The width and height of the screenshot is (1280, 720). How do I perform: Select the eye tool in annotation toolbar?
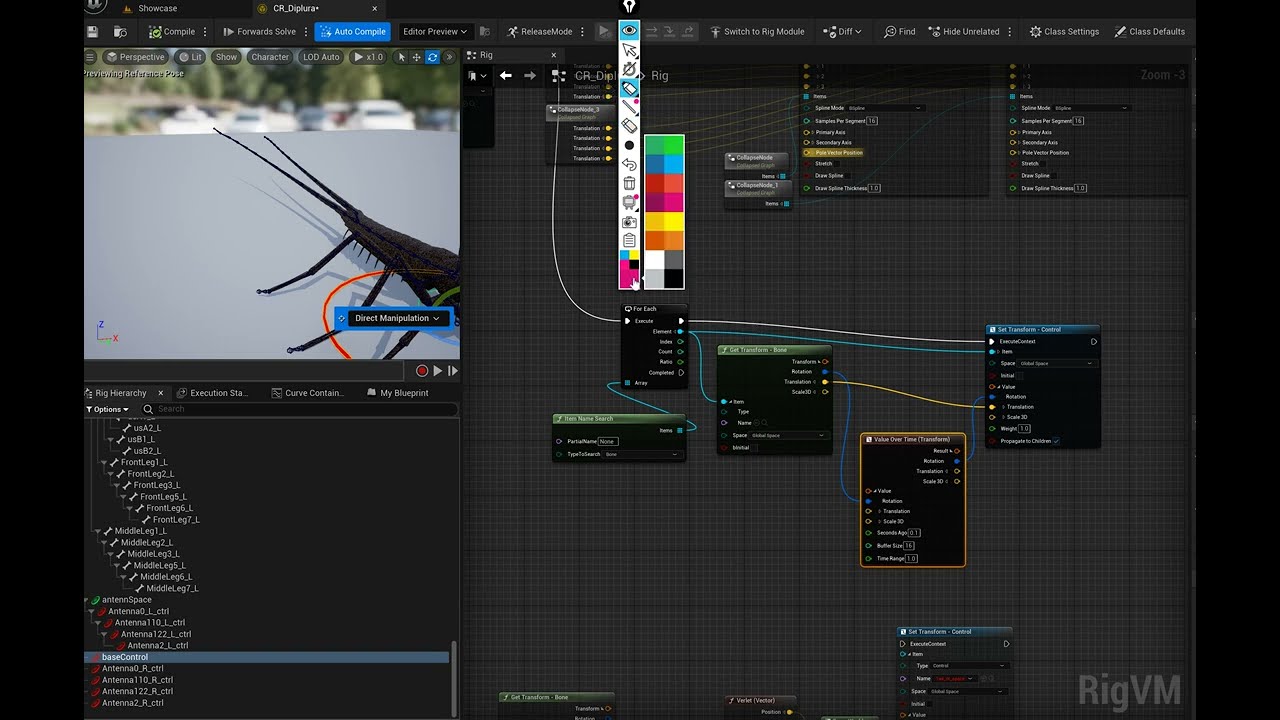(629, 31)
